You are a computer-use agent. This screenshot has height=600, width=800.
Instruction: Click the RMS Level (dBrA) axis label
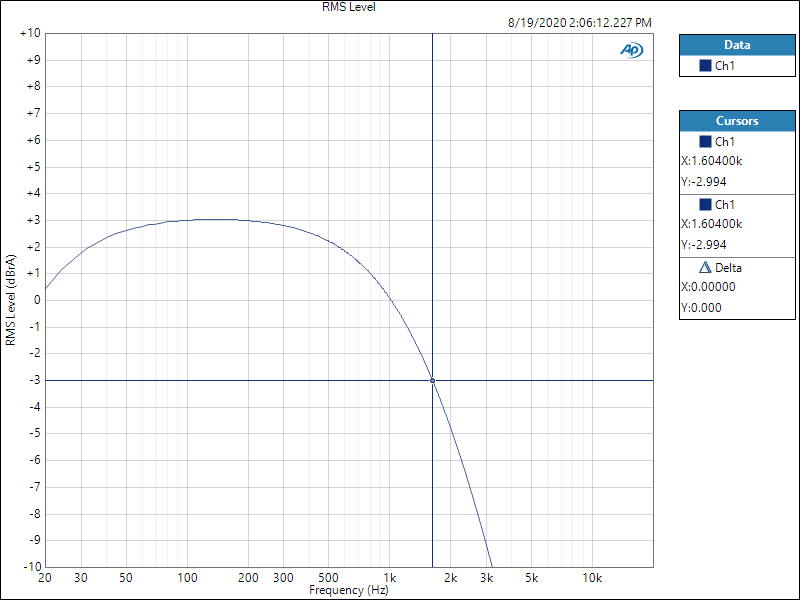[x=11, y=300]
